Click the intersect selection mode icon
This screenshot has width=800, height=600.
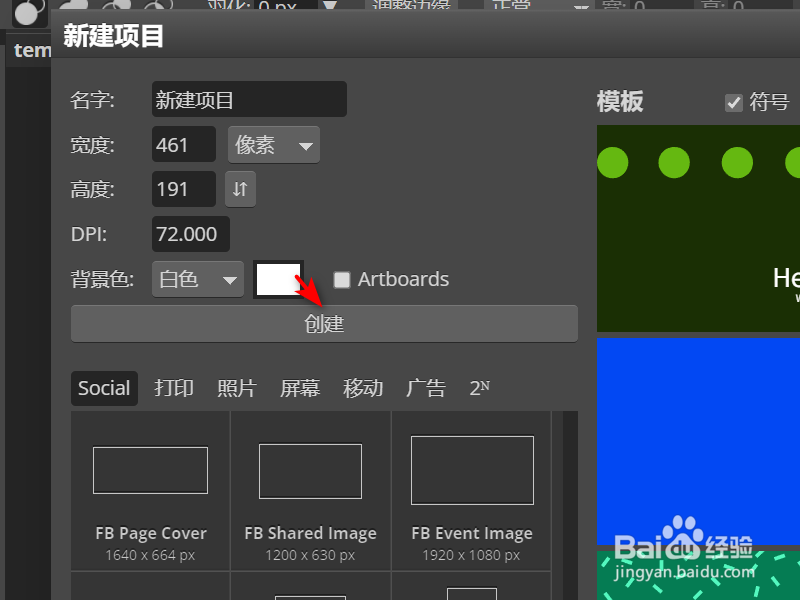pos(158,8)
